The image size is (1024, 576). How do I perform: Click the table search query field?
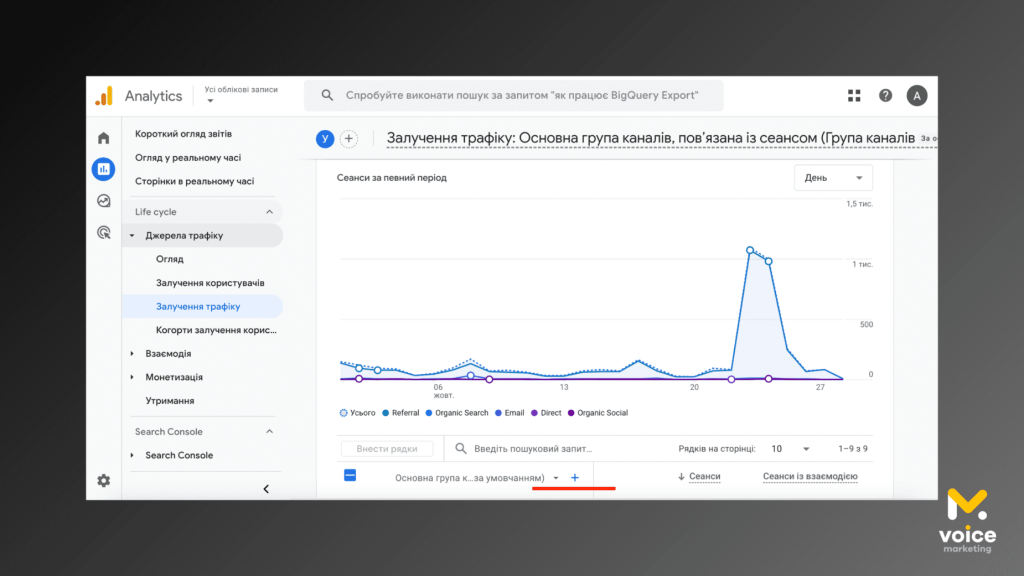tap(533, 449)
